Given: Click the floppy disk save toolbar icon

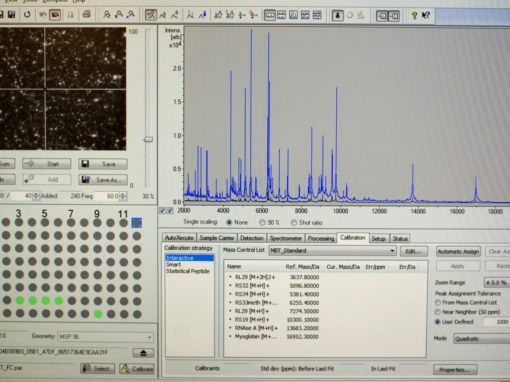Looking at the screenshot, I should click(12, 14).
